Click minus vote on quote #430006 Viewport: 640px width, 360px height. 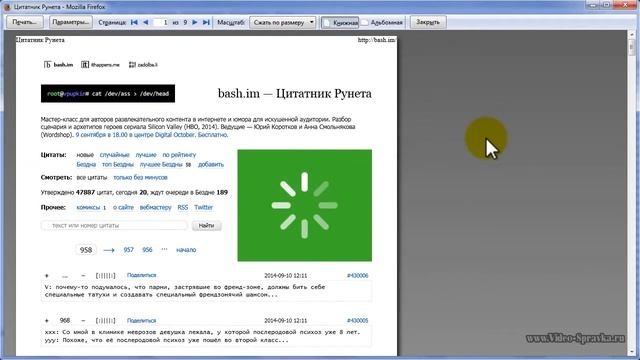pyautogui.click(x=83, y=276)
